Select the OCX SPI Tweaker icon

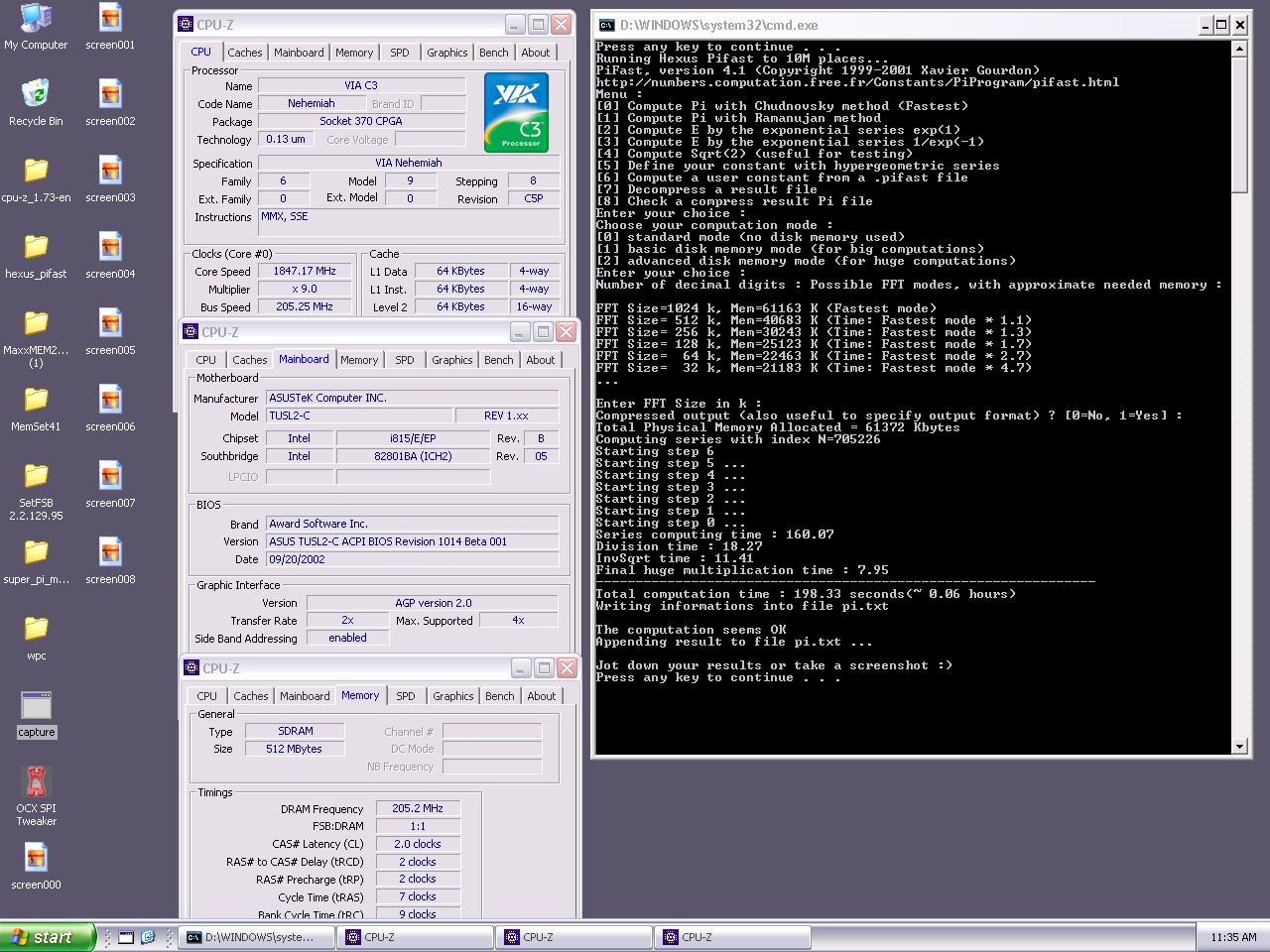point(36,781)
